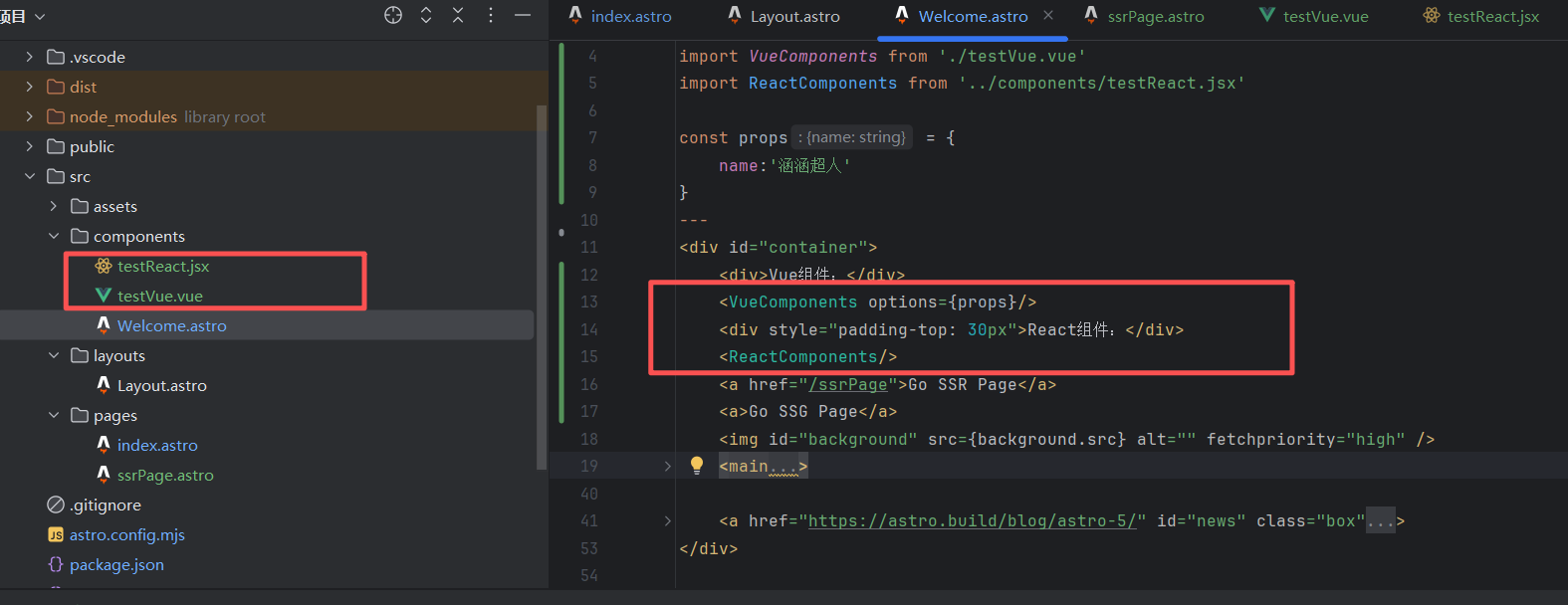Click the astro.build blog URL link

point(971,520)
